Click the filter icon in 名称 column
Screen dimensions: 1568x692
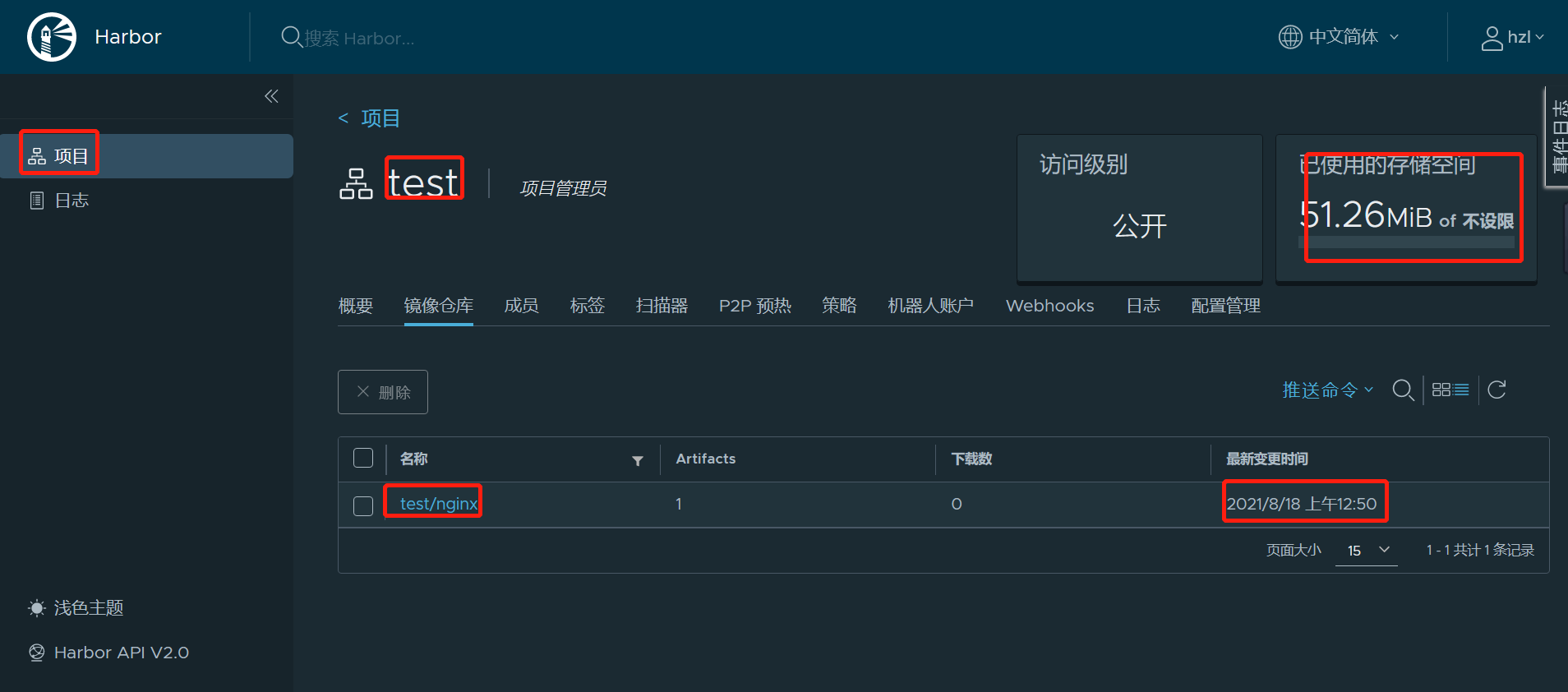tap(638, 461)
